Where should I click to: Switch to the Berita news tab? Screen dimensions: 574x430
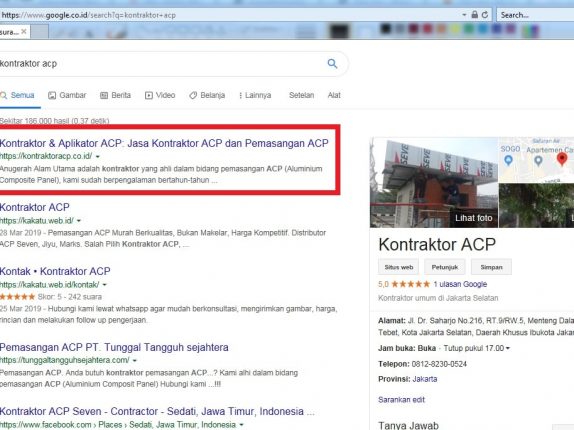[115, 95]
